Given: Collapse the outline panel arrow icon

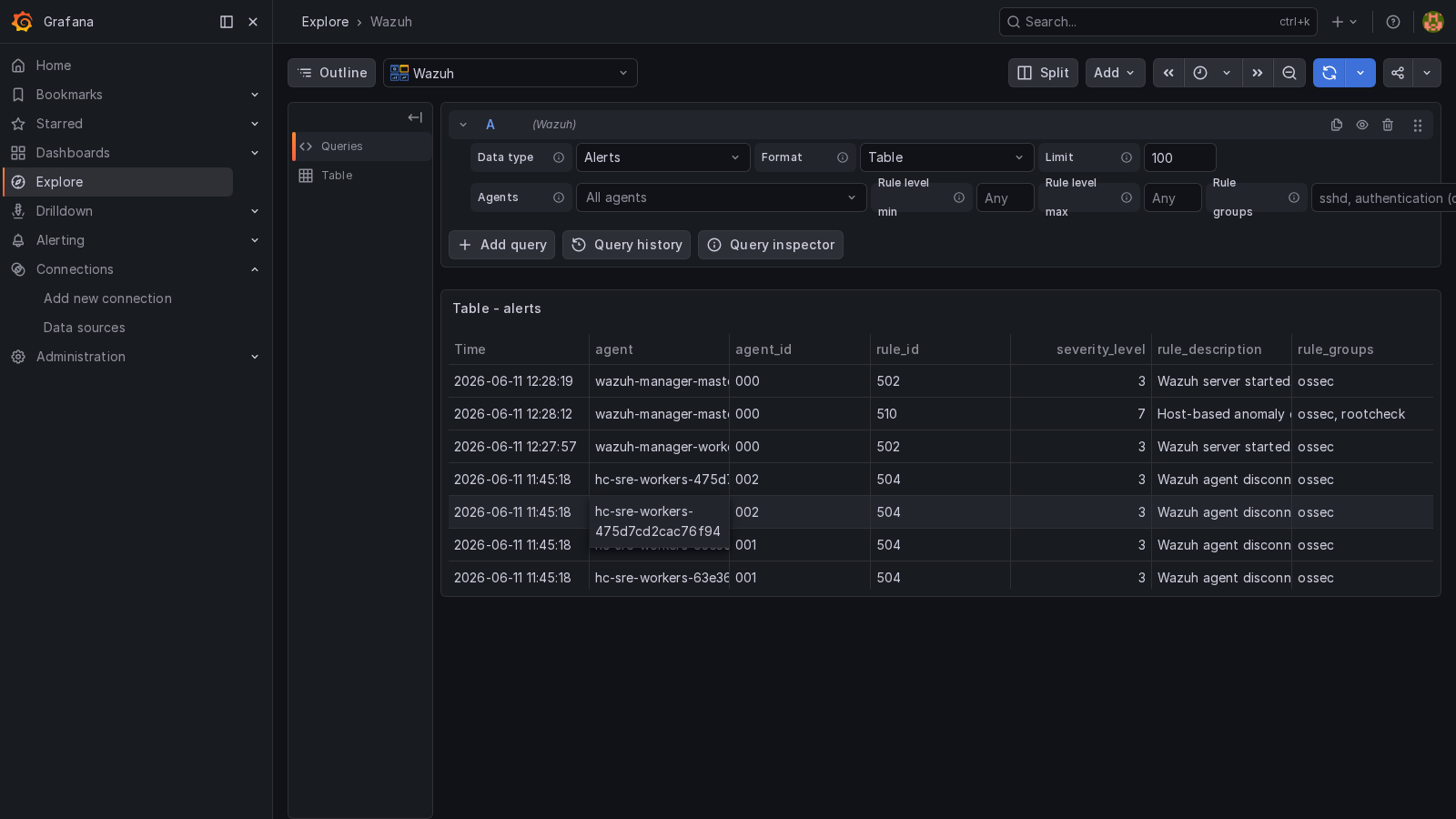Looking at the screenshot, I should pyautogui.click(x=415, y=117).
